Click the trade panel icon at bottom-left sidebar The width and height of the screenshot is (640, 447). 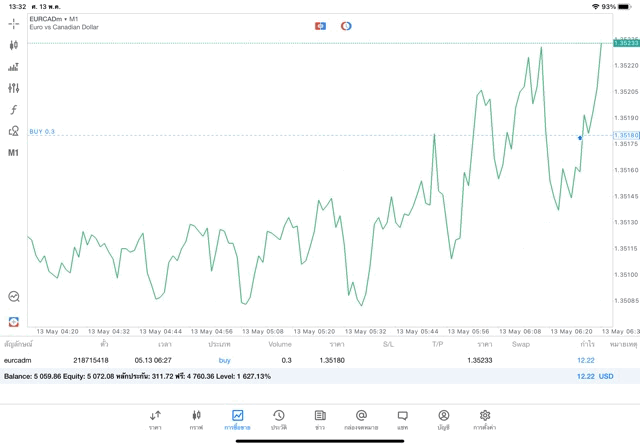pos(14,321)
